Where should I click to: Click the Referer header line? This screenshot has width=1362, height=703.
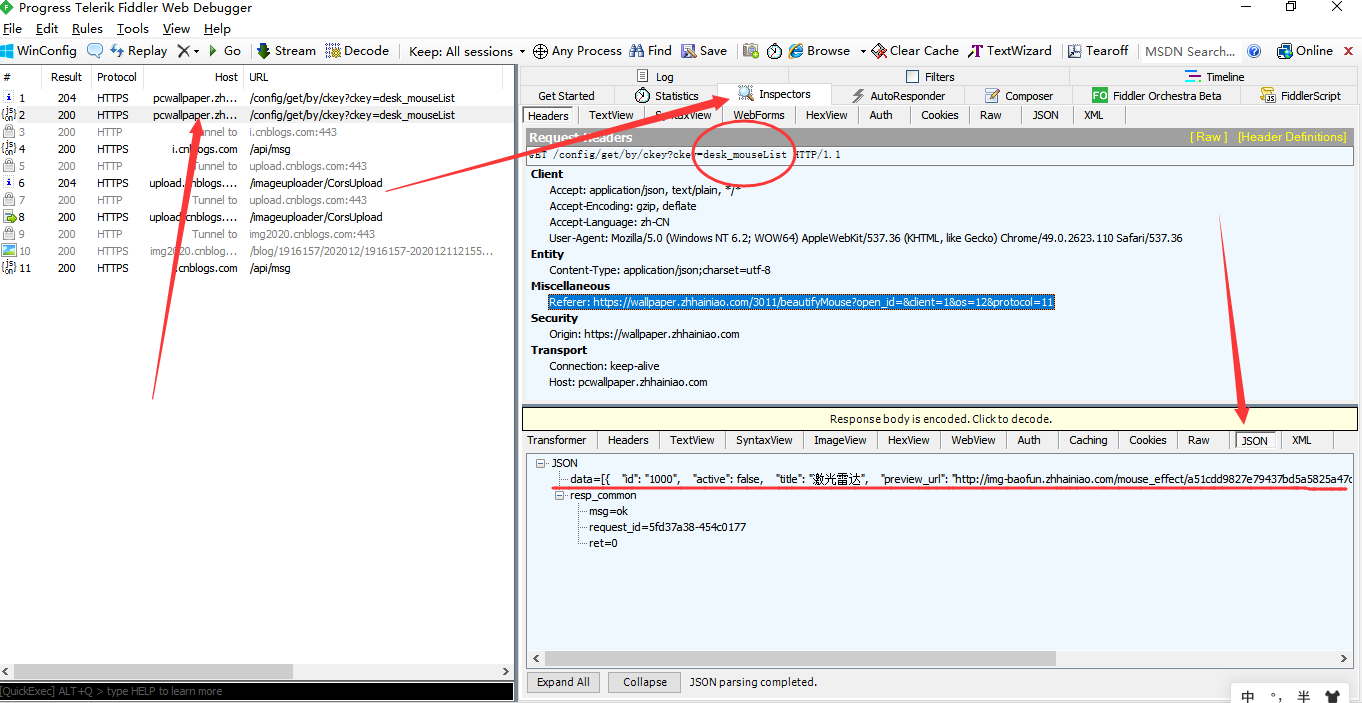801,302
